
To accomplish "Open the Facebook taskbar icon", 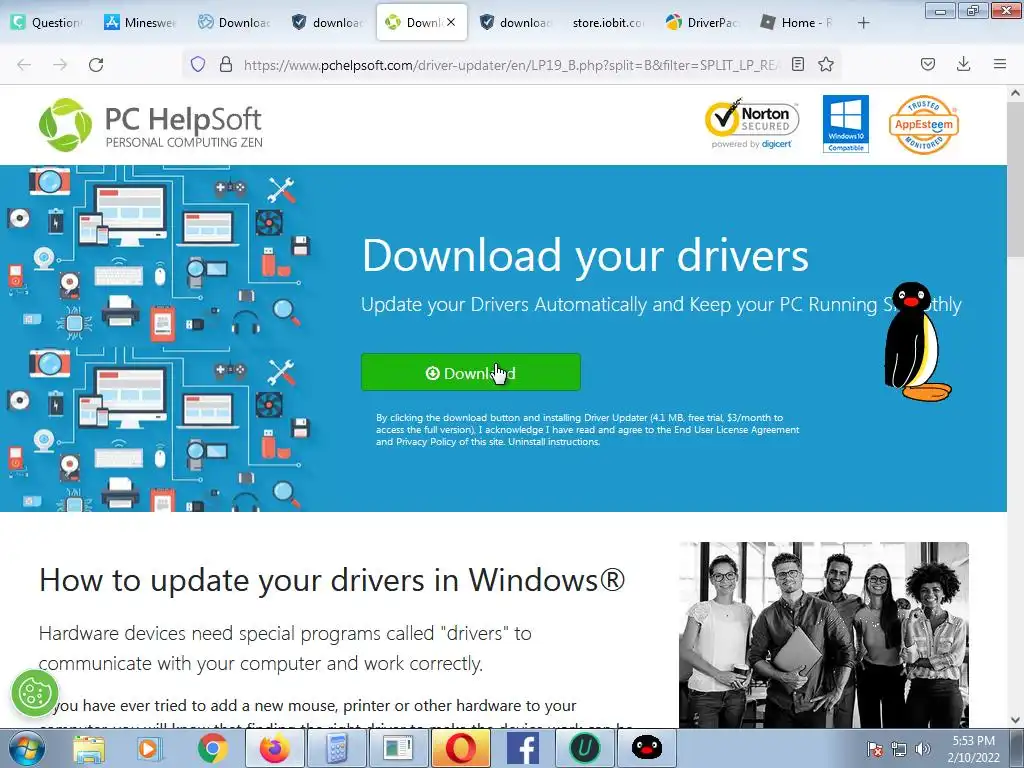I will [x=522, y=748].
